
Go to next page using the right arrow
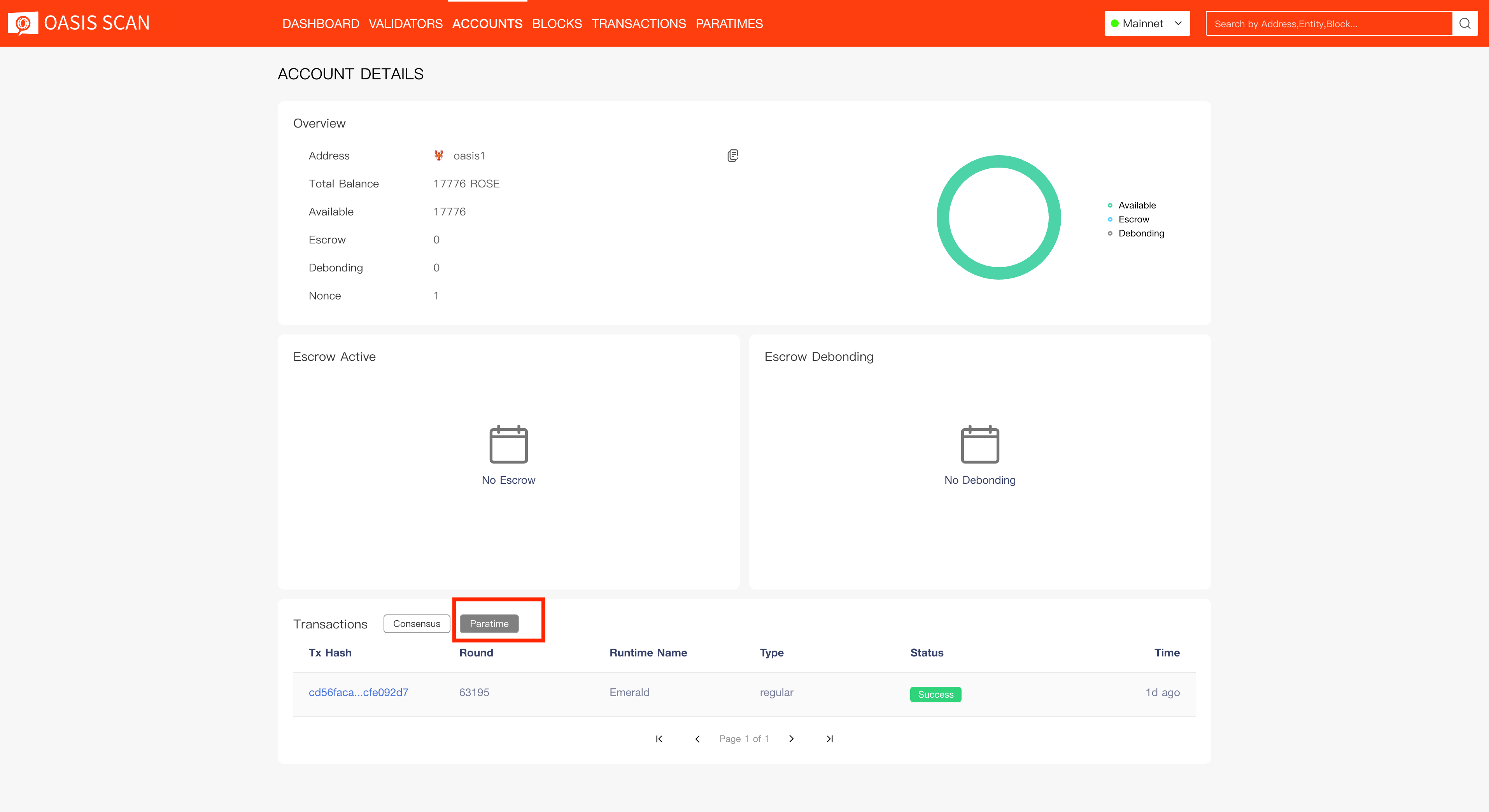tap(791, 738)
